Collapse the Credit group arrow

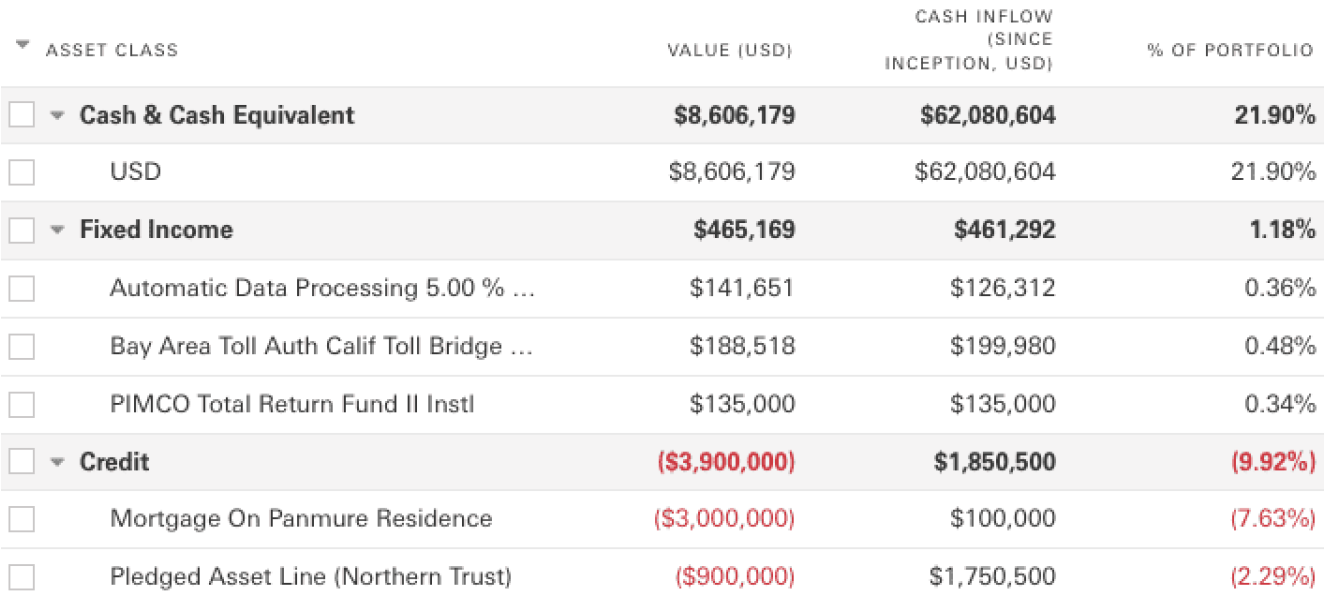tap(57, 463)
